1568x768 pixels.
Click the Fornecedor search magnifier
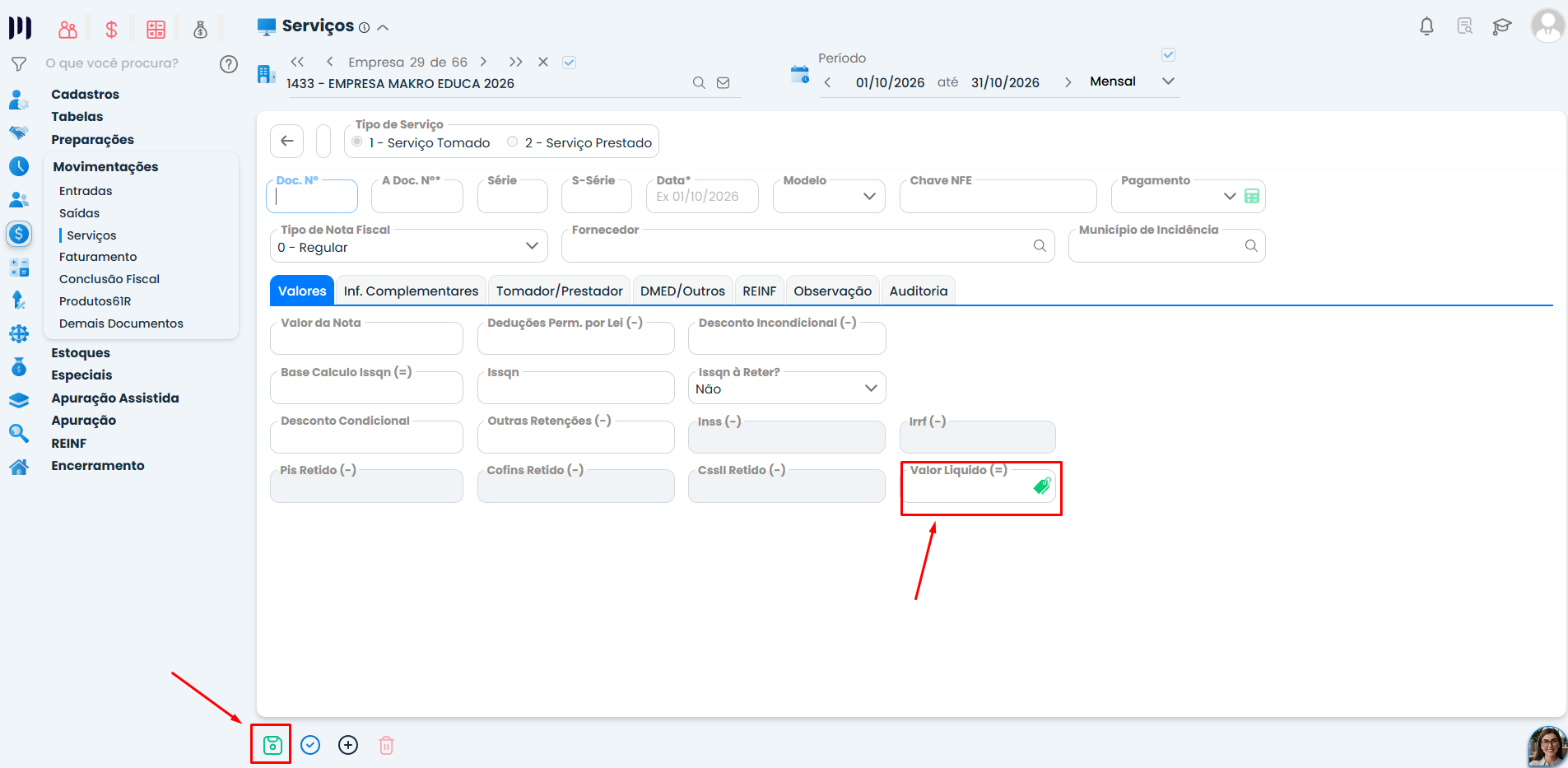pyautogui.click(x=1040, y=245)
